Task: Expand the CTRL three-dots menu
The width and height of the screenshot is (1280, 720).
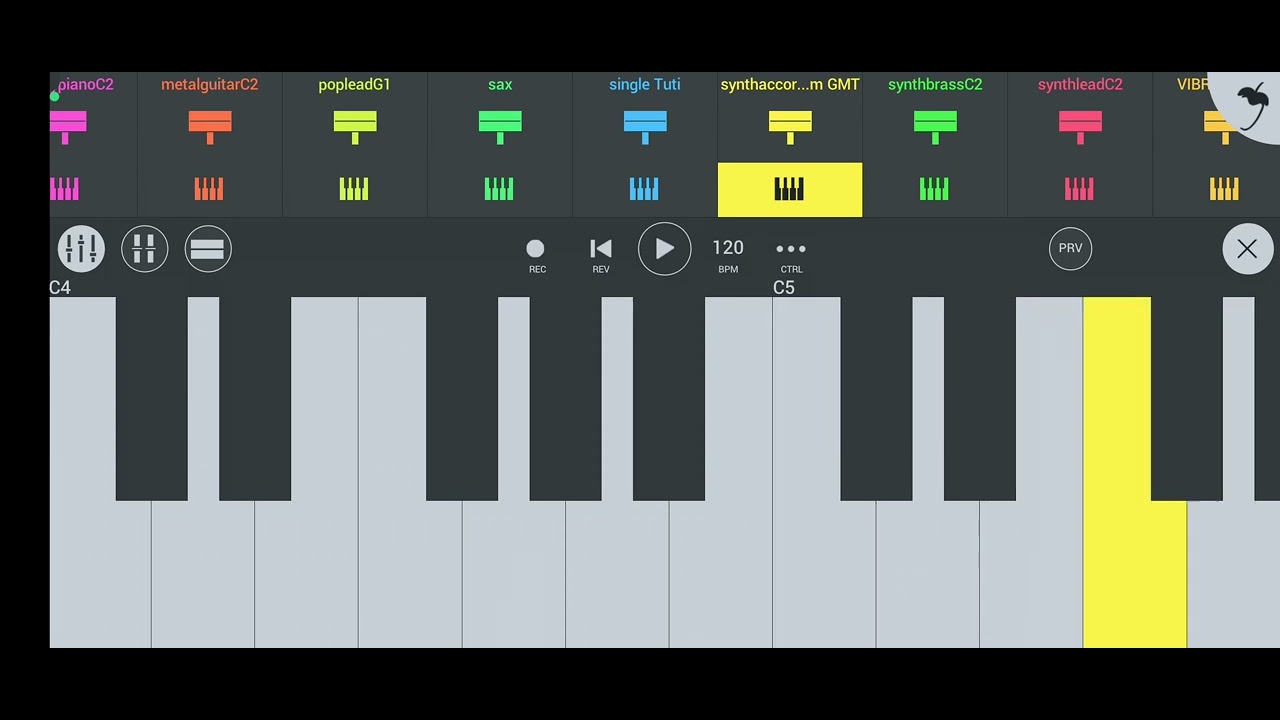Action: (x=791, y=255)
